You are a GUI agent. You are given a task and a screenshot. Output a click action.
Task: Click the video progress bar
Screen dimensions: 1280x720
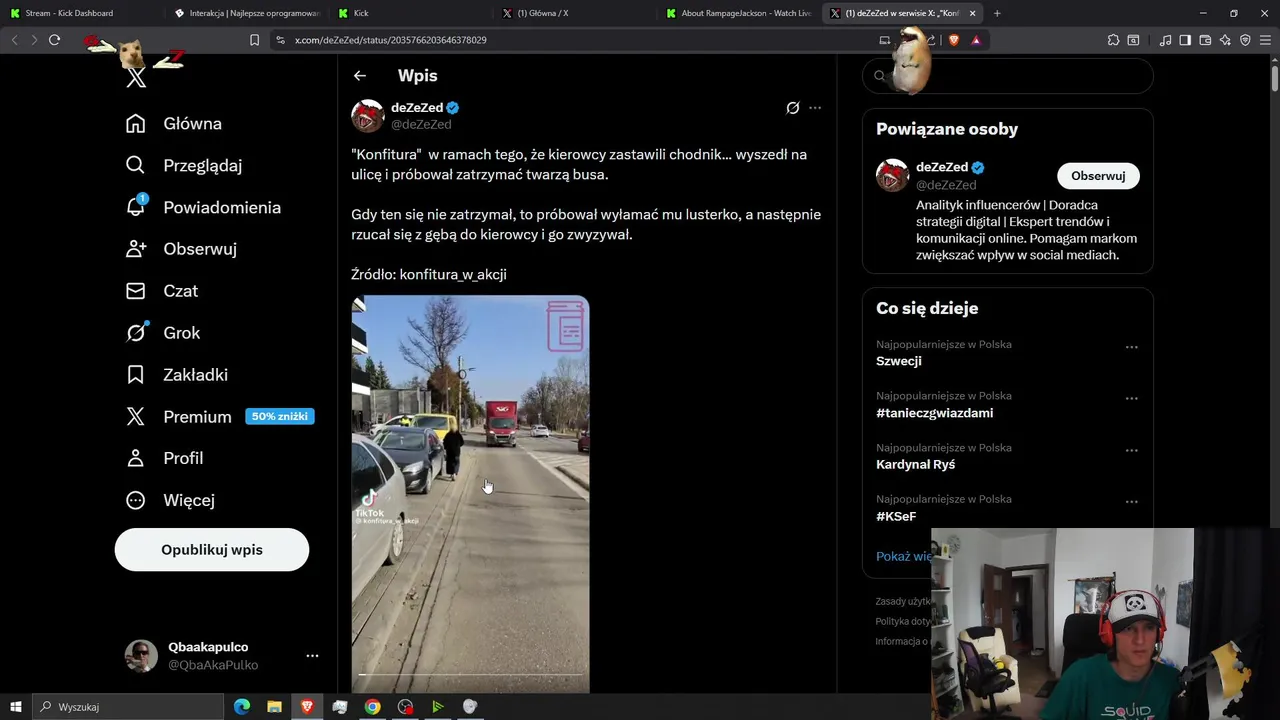pyautogui.click(x=470, y=674)
